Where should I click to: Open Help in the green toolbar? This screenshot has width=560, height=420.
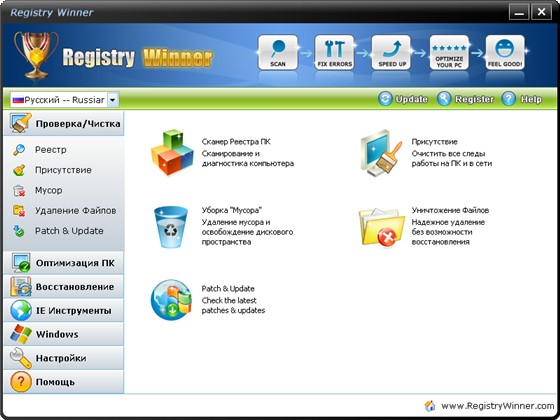522,99
